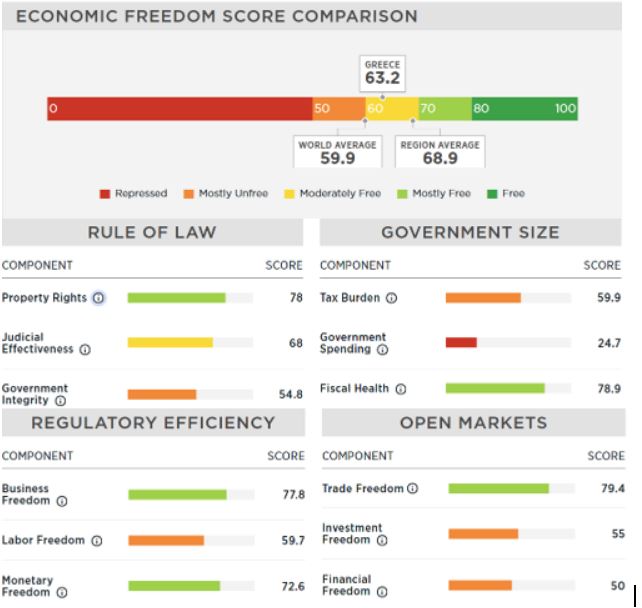Image resolution: width=642 pixels, height=608 pixels.
Task: Click the Property Rights info icon
Action: [x=99, y=298]
